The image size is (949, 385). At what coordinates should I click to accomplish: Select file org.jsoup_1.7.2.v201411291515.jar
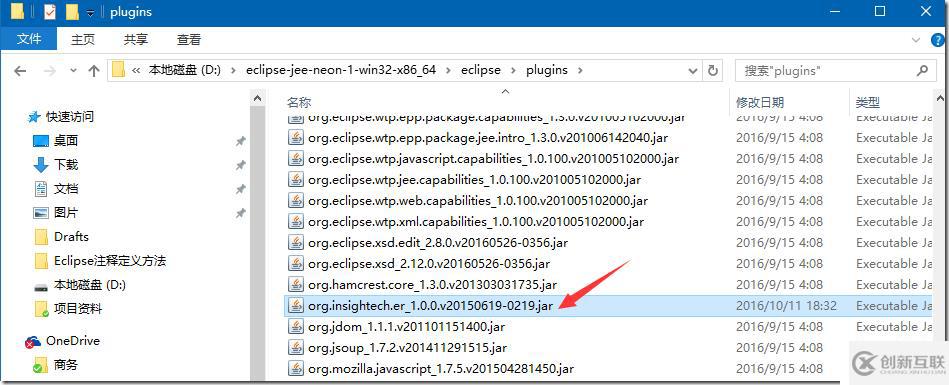407,347
